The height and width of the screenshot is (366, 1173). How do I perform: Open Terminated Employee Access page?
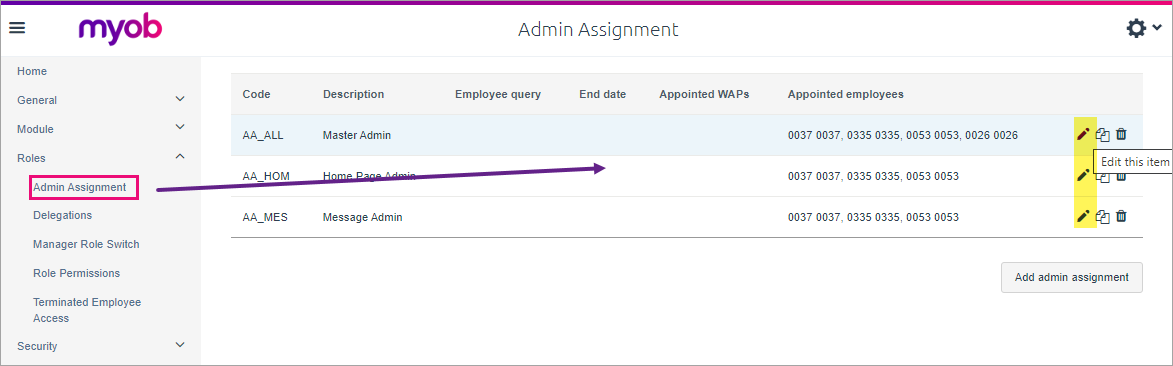[x=87, y=310]
